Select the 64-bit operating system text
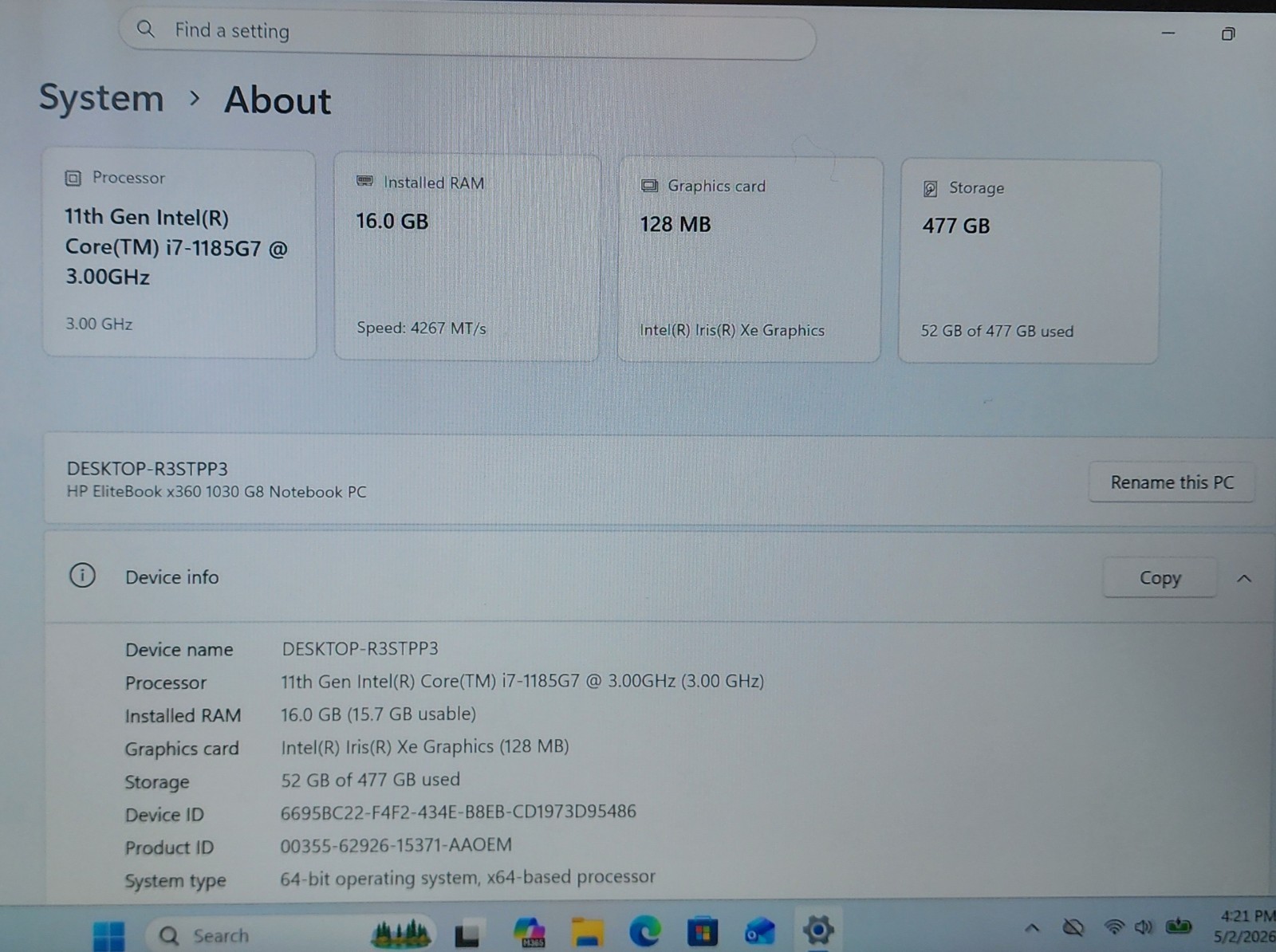1276x952 pixels. pos(467,878)
